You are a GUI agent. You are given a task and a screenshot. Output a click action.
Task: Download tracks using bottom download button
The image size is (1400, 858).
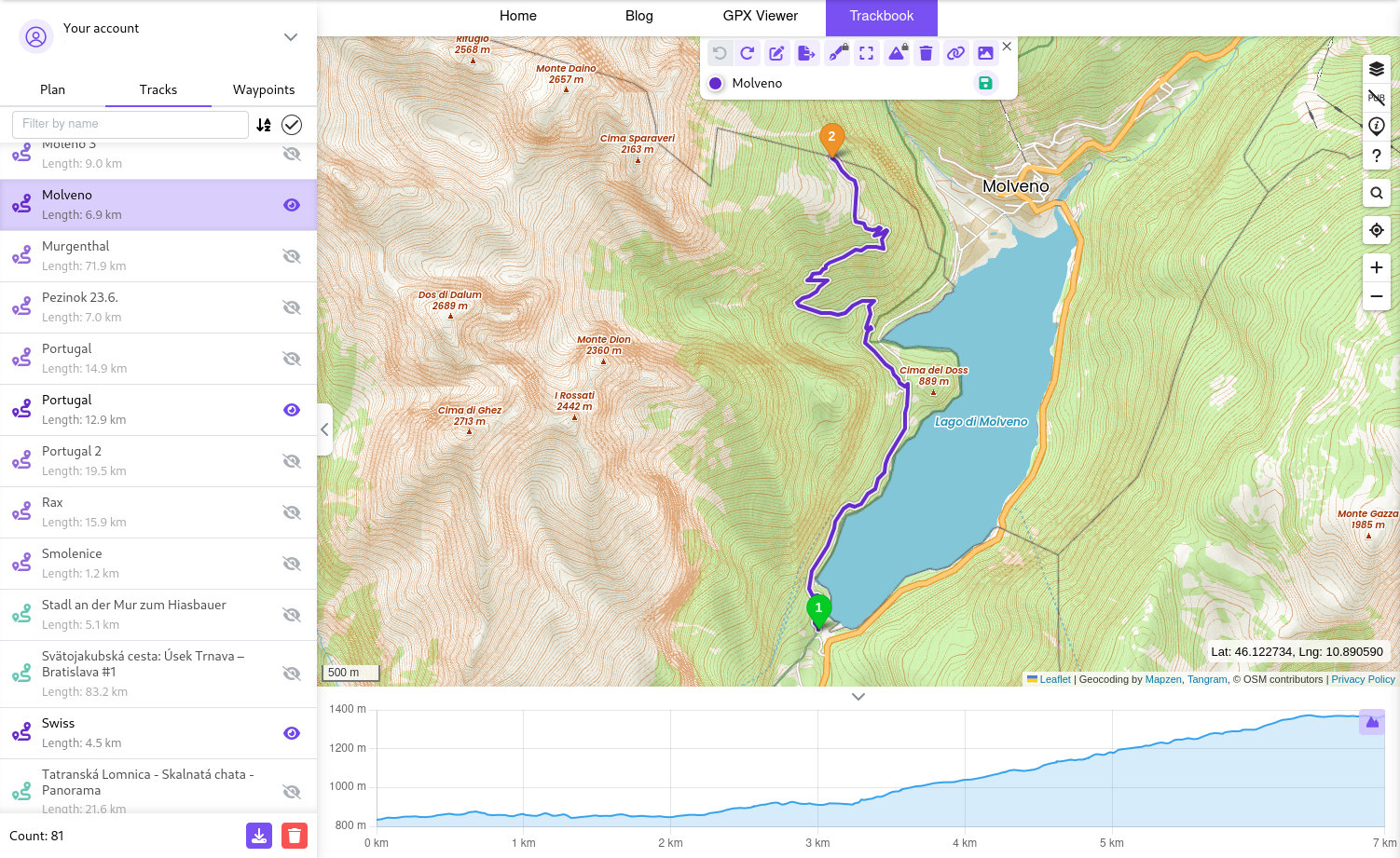(x=259, y=836)
